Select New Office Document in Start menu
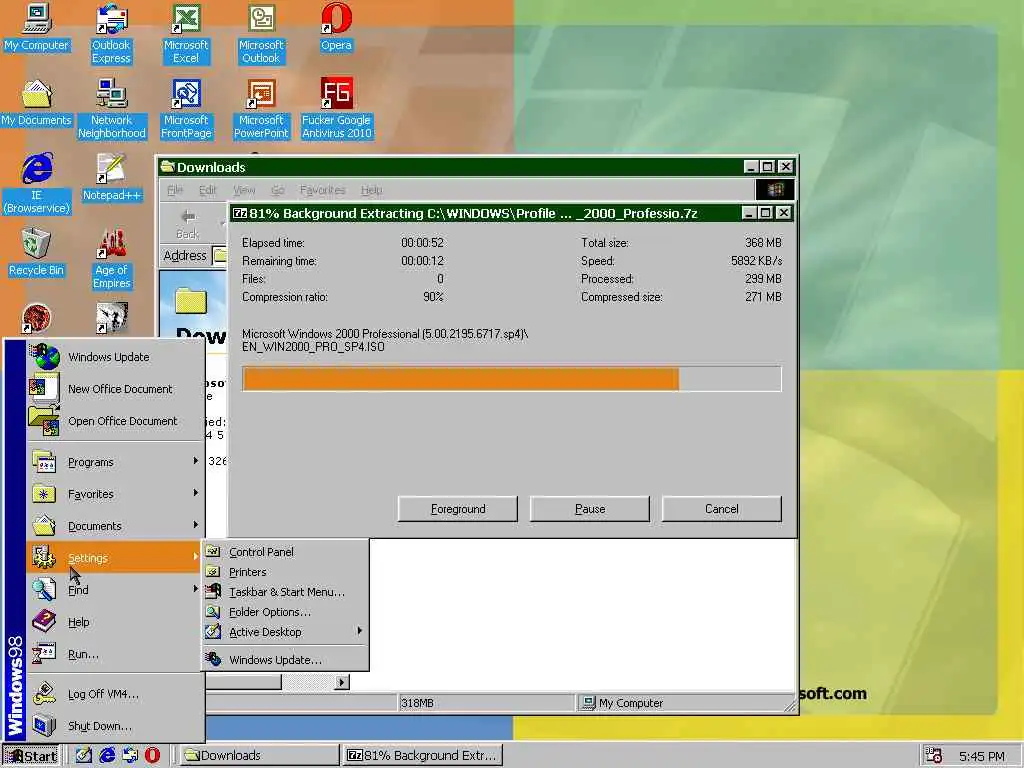The width and height of the screenshot is (1024, 768). click(116, 389)
